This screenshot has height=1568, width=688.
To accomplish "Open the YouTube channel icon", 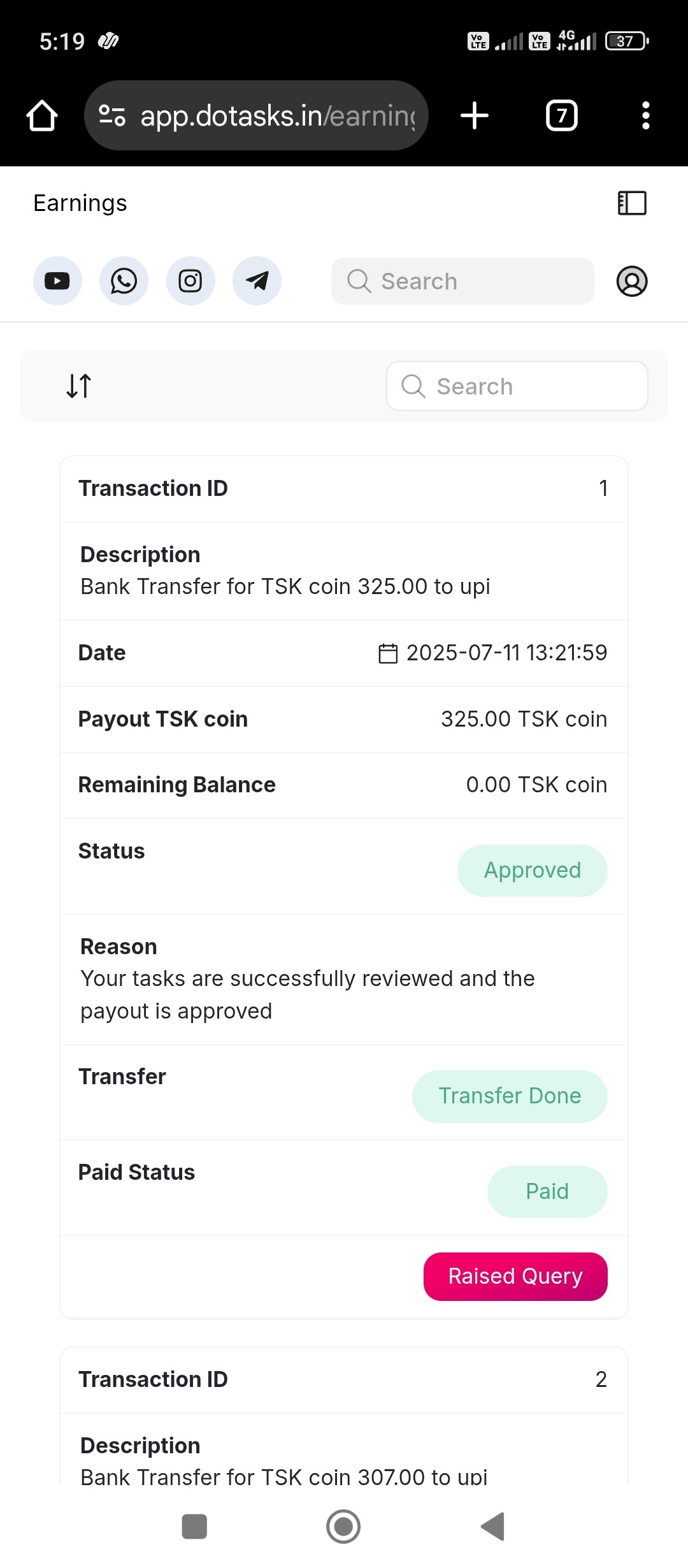I will click(57, 281).
